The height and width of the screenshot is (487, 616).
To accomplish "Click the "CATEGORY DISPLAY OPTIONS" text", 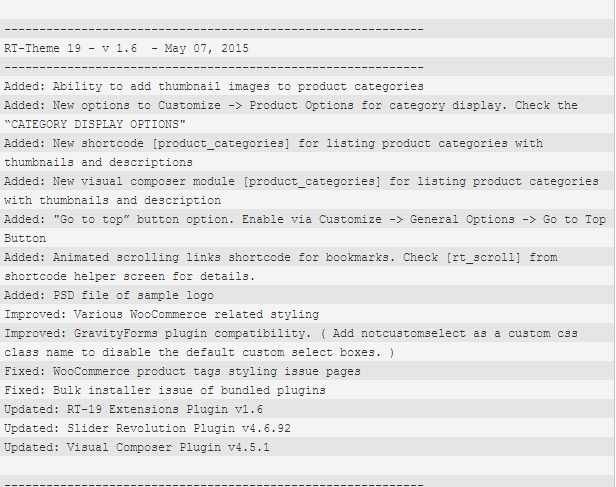I will tap(95, 124).
